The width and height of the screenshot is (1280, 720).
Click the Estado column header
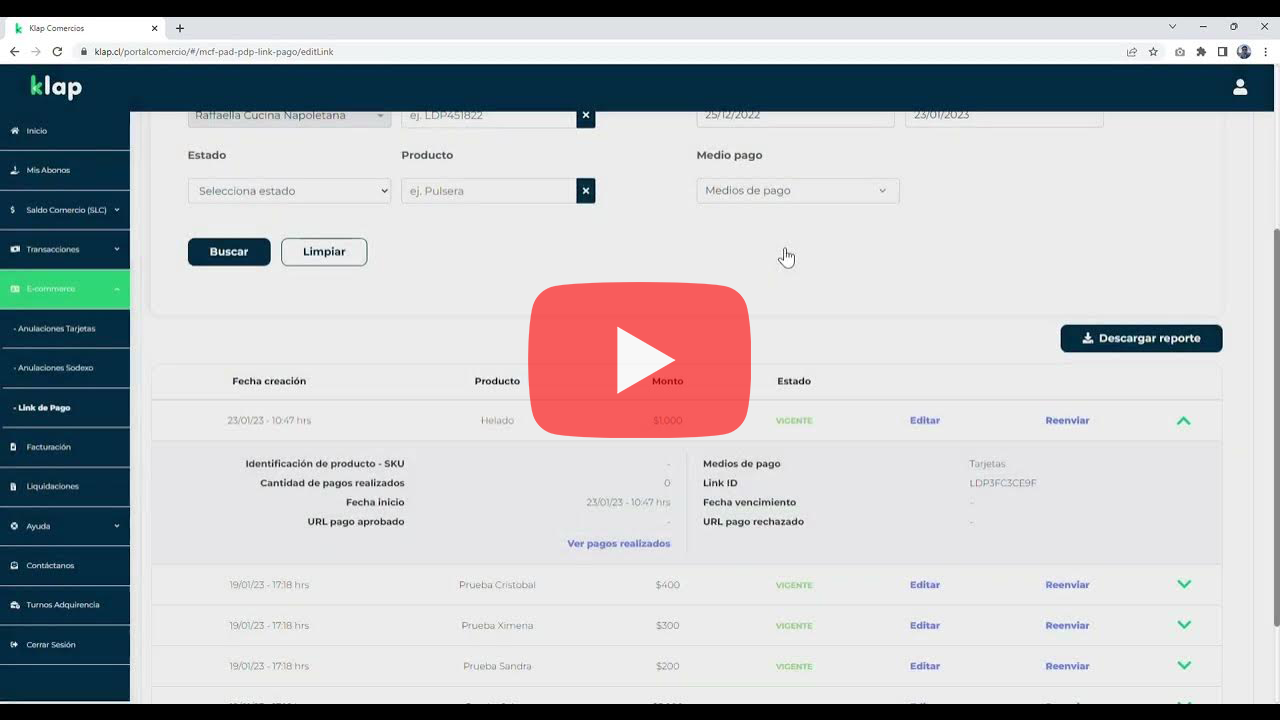click(794, 381)
